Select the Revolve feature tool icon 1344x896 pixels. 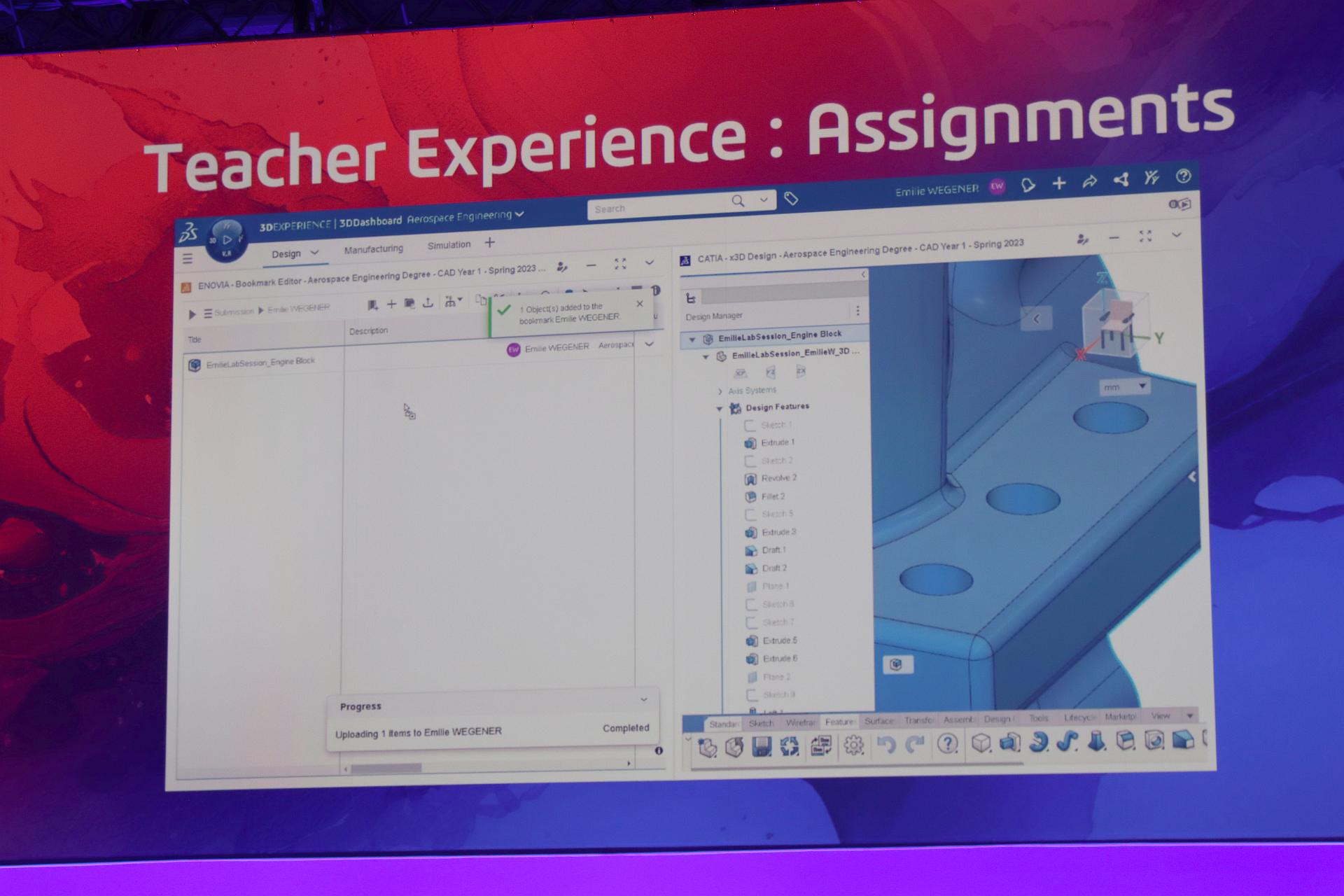[1039, 741]
